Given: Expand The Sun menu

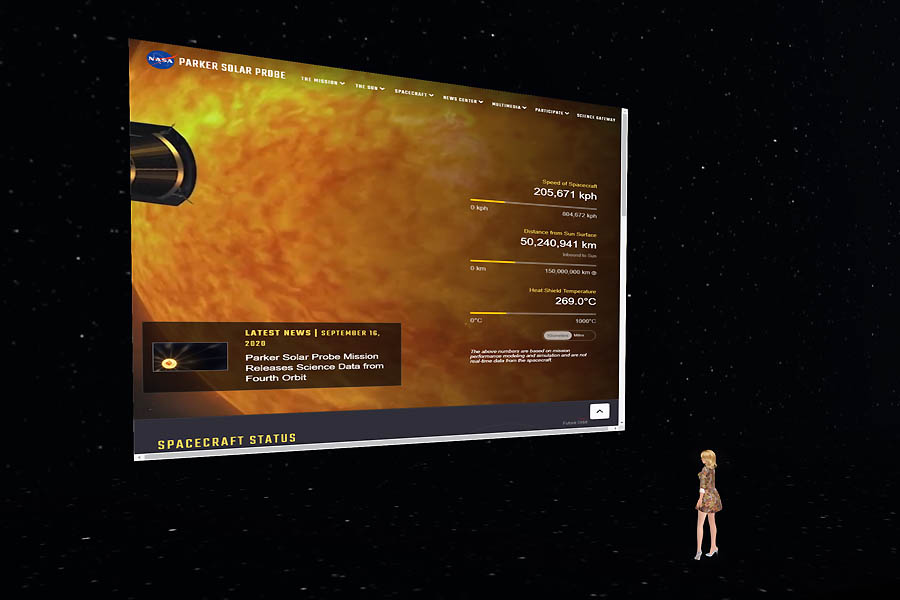Looking at the screenshot, I should click(370, 88).
